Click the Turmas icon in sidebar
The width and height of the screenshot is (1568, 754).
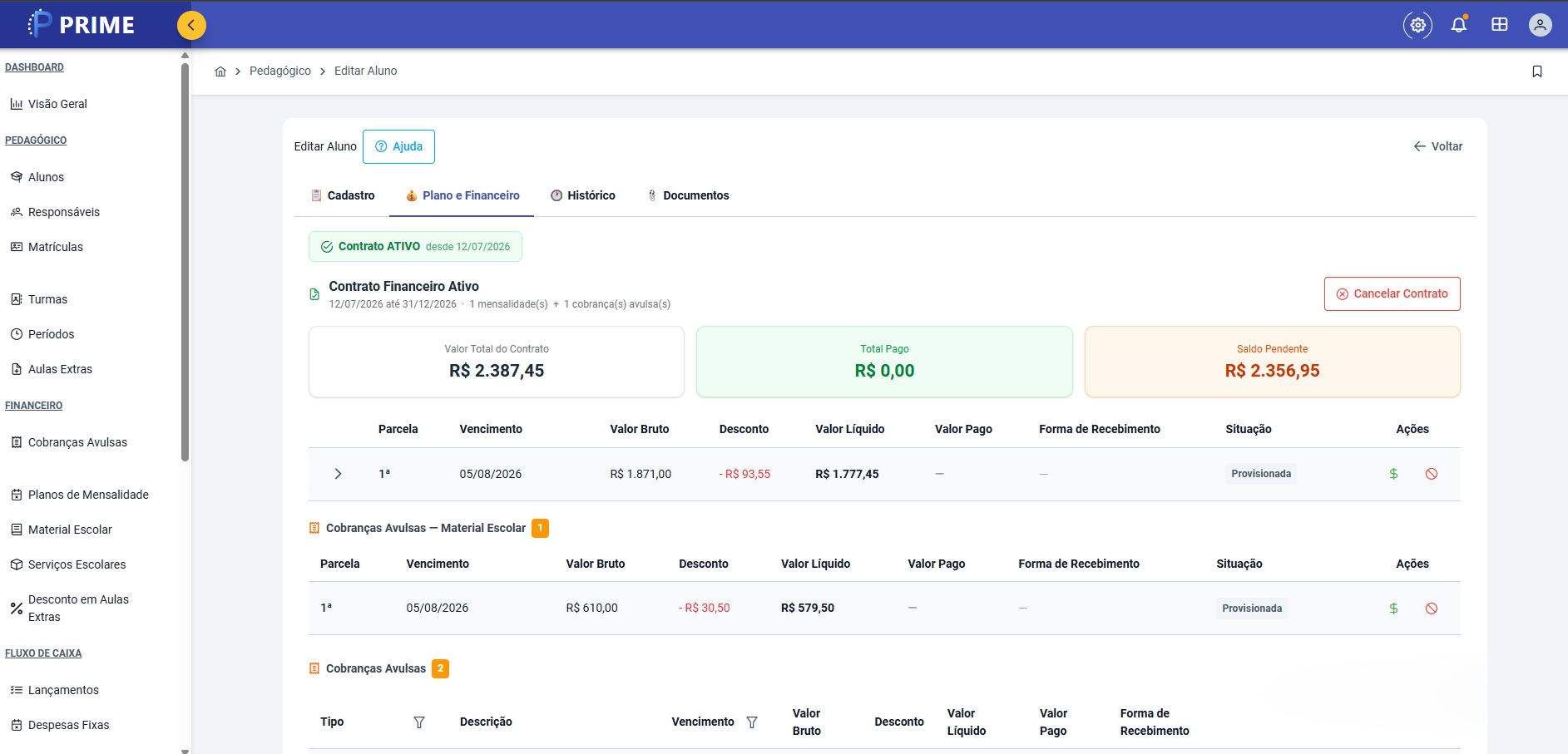tap(17, 299)
